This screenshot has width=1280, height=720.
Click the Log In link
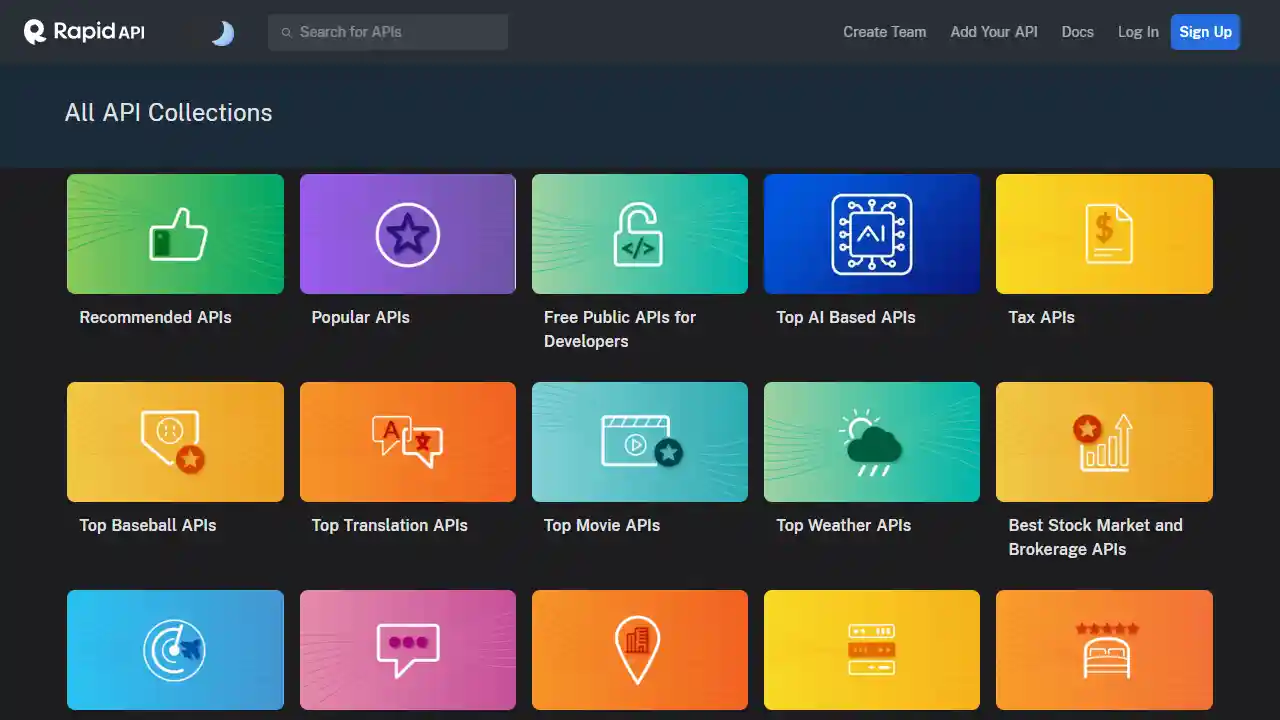pyautogui.click(x=1137, y=31)
